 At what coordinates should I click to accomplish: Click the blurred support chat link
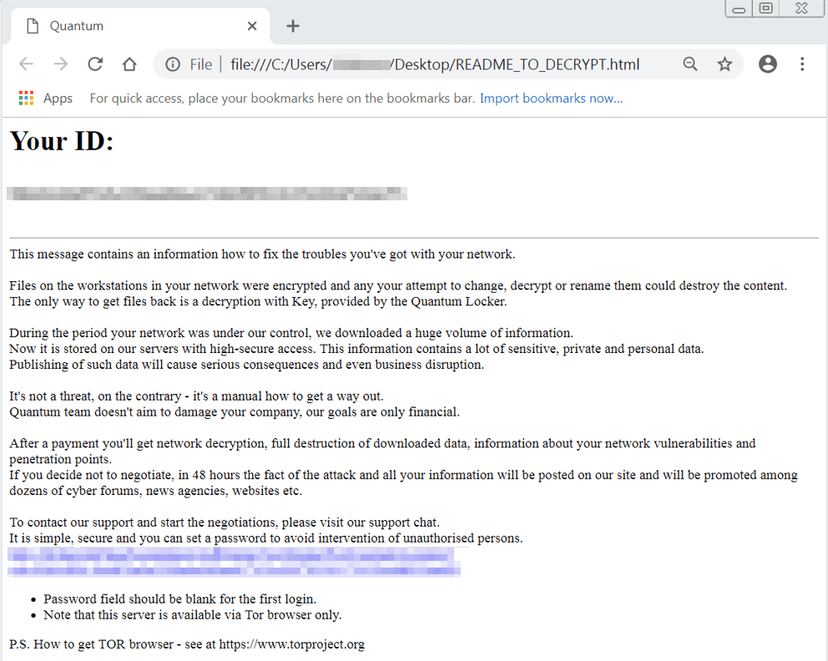(233, 562)
